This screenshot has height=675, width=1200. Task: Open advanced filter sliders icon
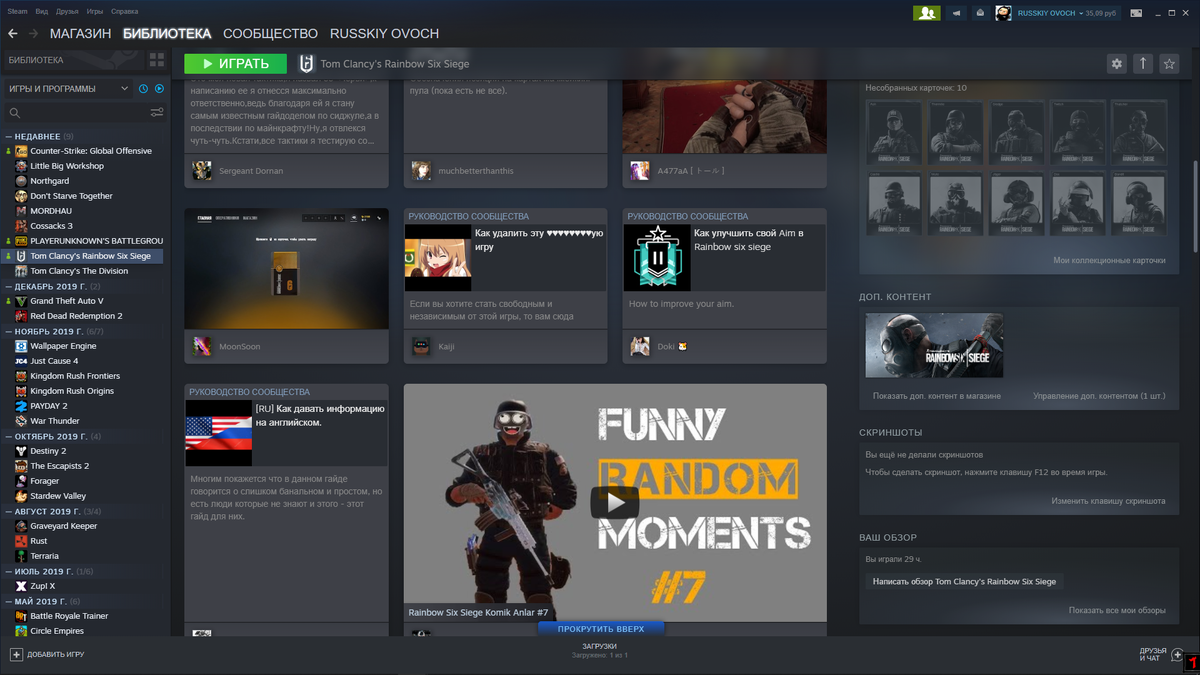click(x=157, y=113)
